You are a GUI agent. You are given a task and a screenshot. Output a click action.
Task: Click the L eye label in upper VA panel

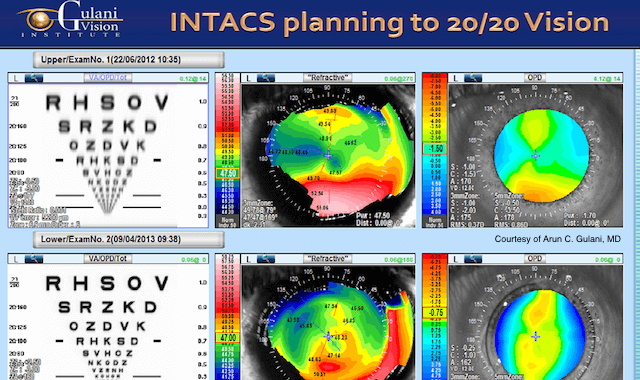coord(16,78)
